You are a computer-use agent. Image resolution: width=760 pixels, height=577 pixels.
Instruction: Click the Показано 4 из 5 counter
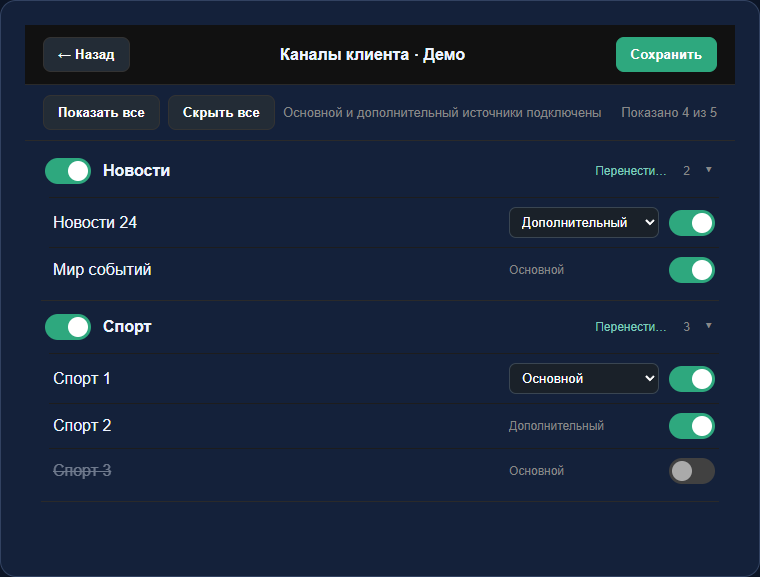tap(669, 112)
